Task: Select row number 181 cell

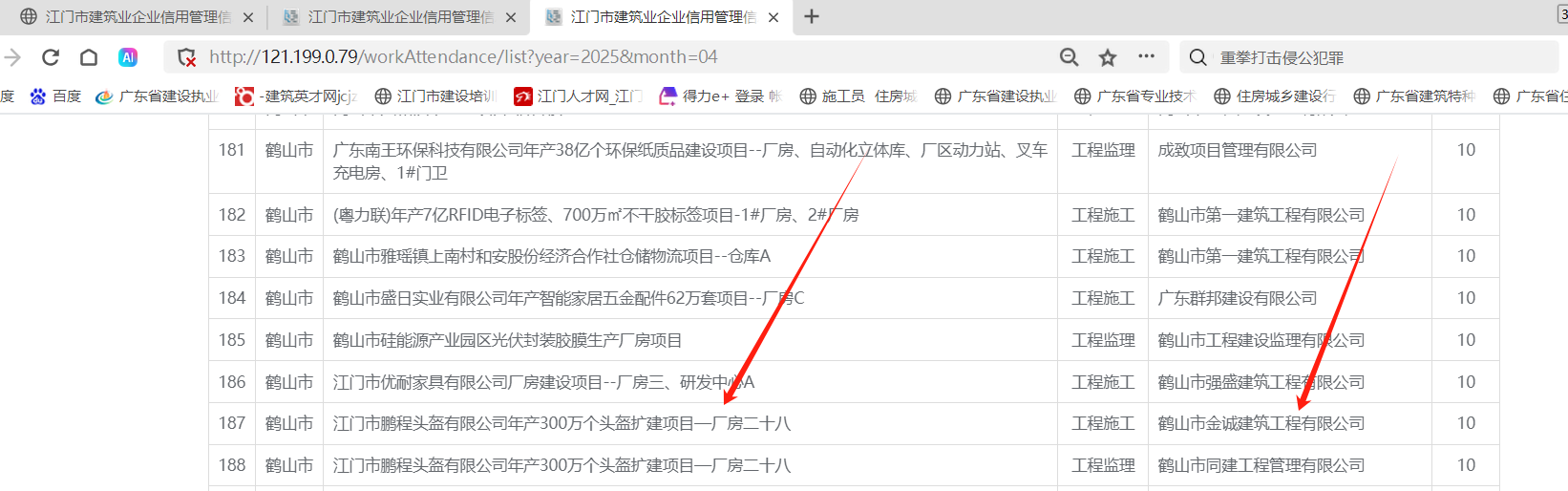Action: coord(232,160)
